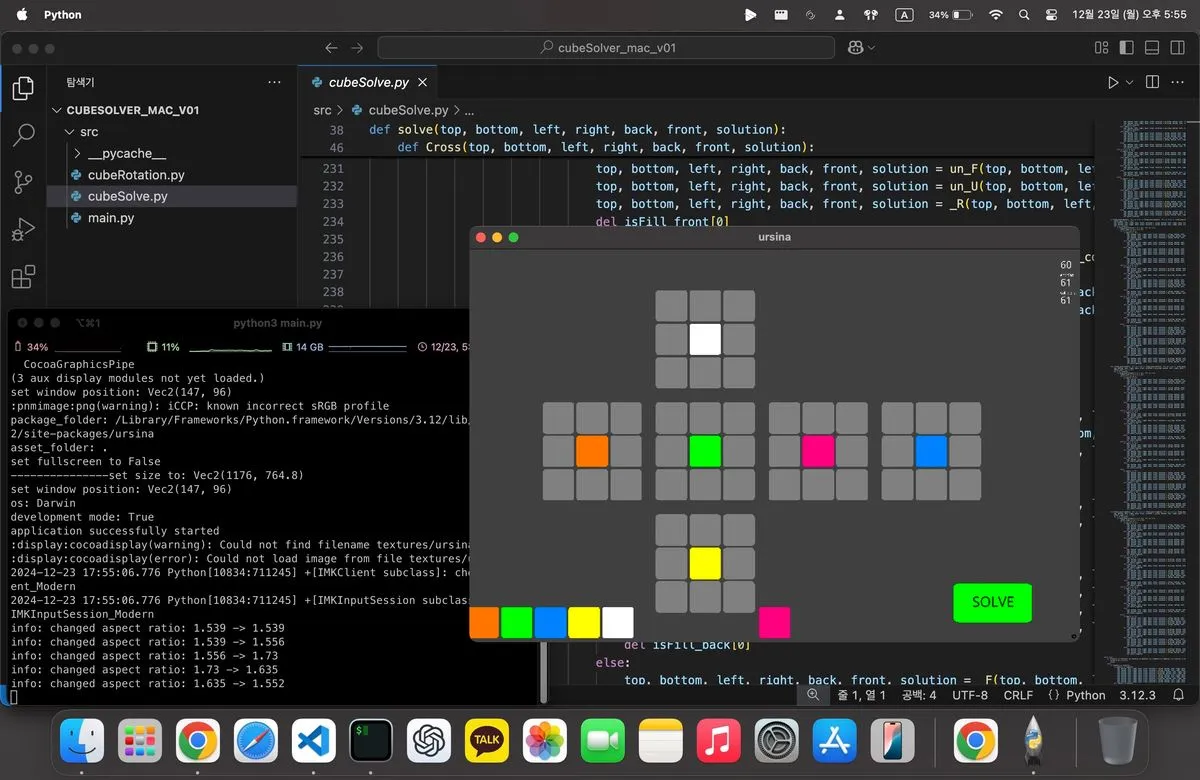This screenshot has width=1200, height=780.
Task: Toggle the primary side bar layout button
Action: 1126,47
